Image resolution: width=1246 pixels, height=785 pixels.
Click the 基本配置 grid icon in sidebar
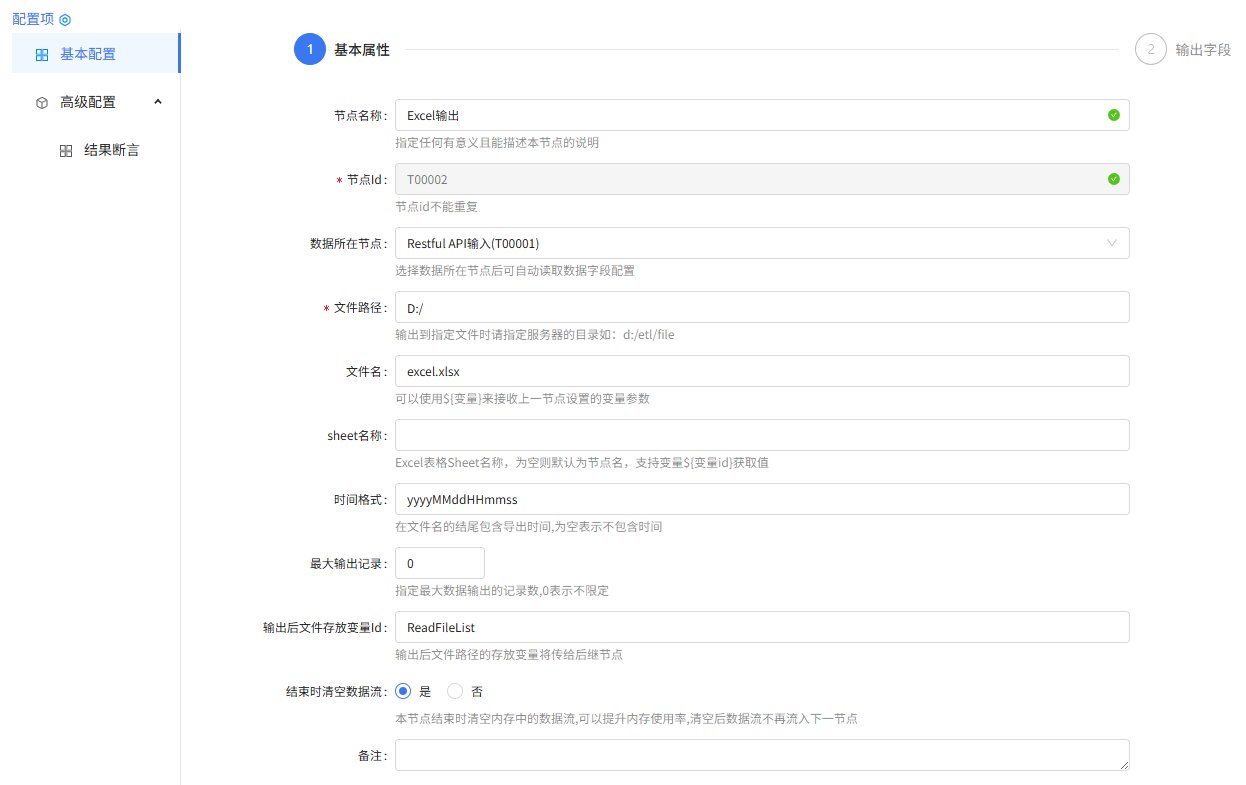[40, 54]
